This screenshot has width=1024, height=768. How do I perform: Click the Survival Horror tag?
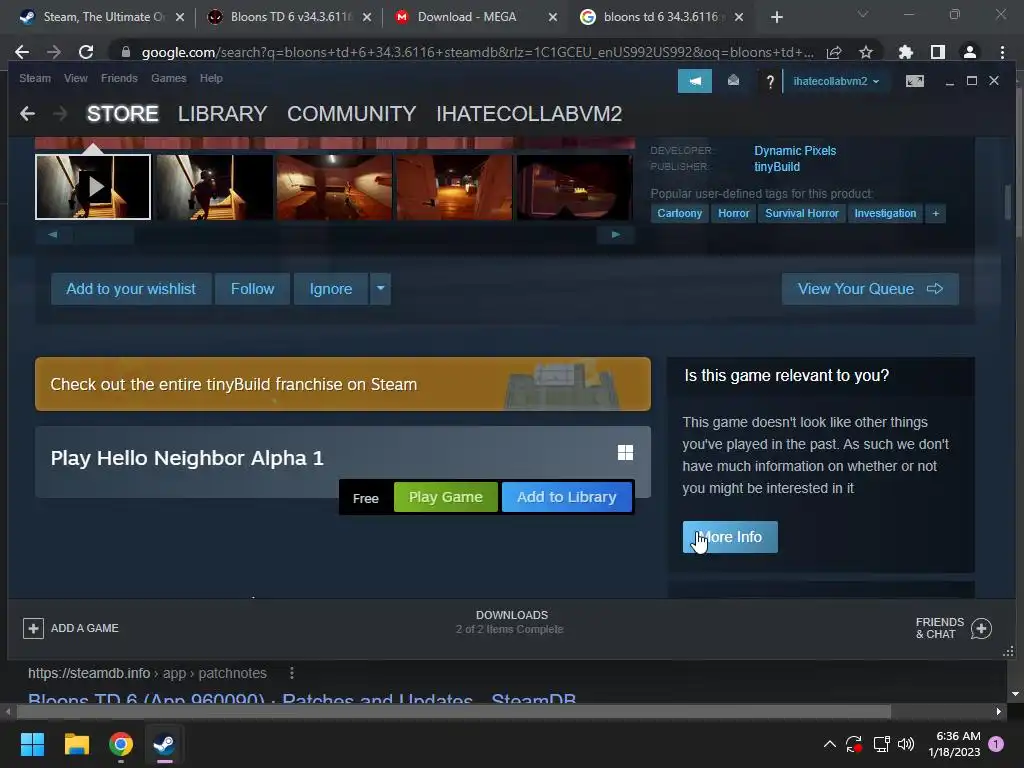(801, 214)
